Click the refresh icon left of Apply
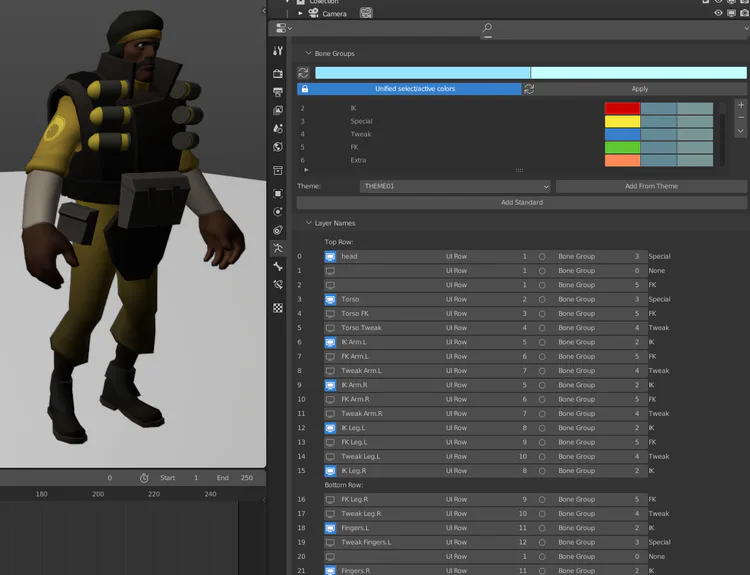The height and width of the screenshot is (575, 750). (529, 89)
